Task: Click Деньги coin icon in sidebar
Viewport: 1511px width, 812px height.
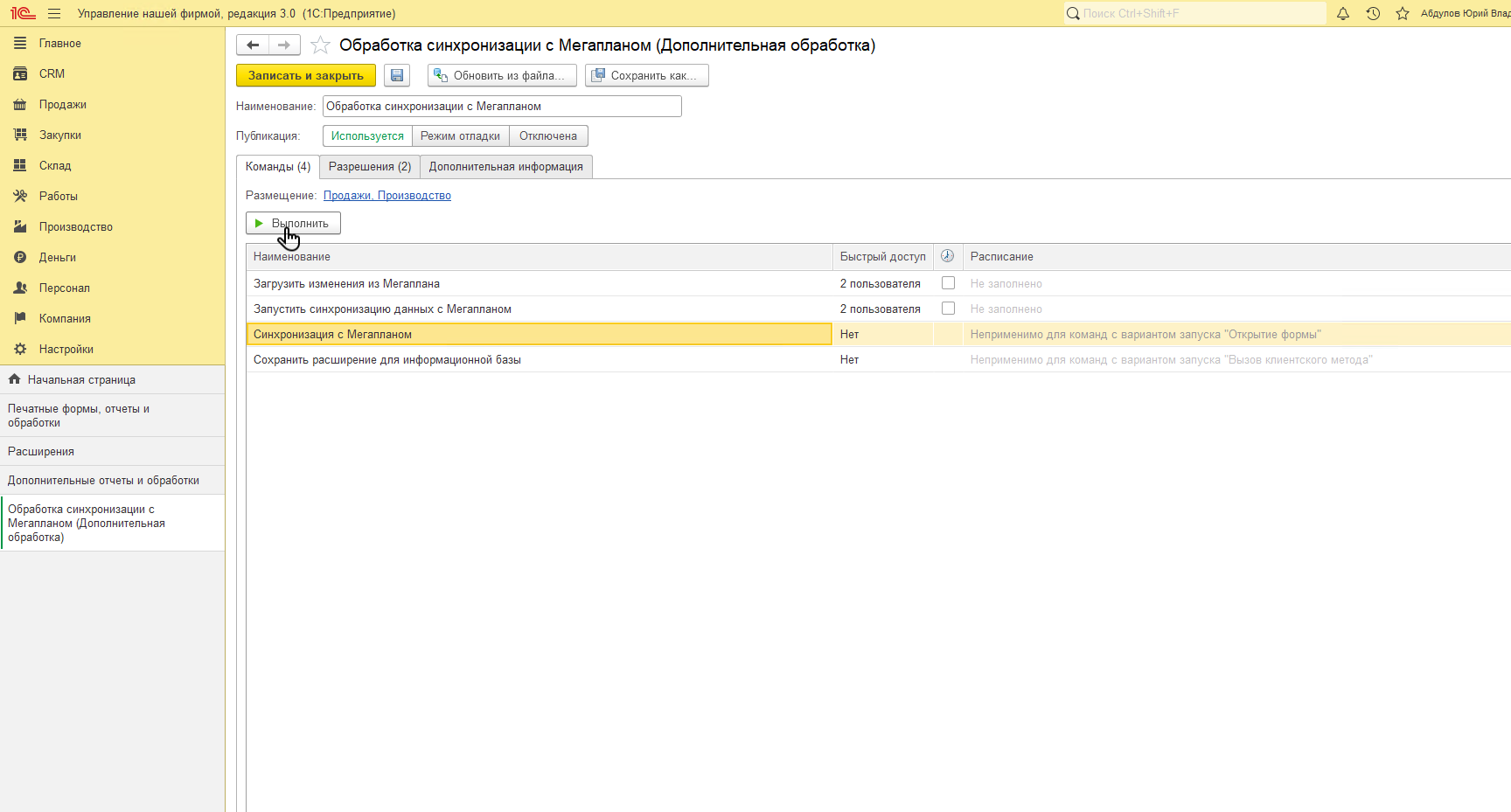Action: pyautogui.click(x=20, y=257)
